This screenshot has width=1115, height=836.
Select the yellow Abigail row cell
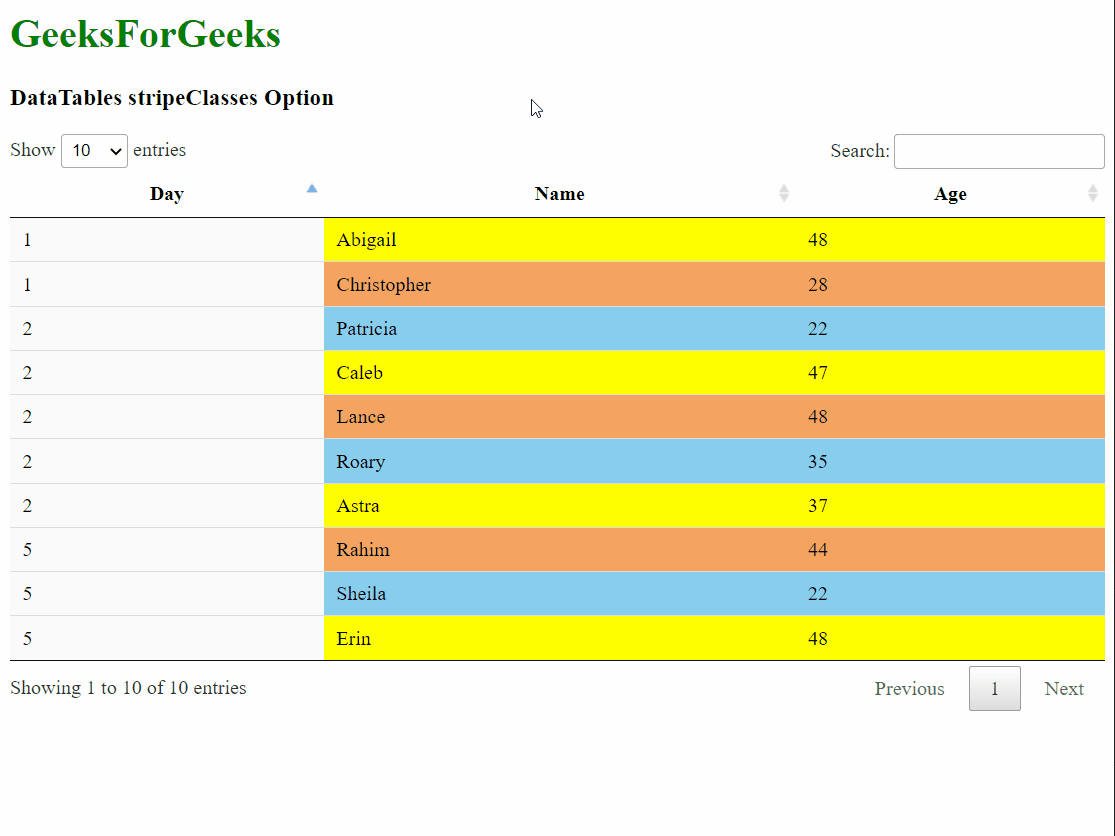[x=366, y=240]
